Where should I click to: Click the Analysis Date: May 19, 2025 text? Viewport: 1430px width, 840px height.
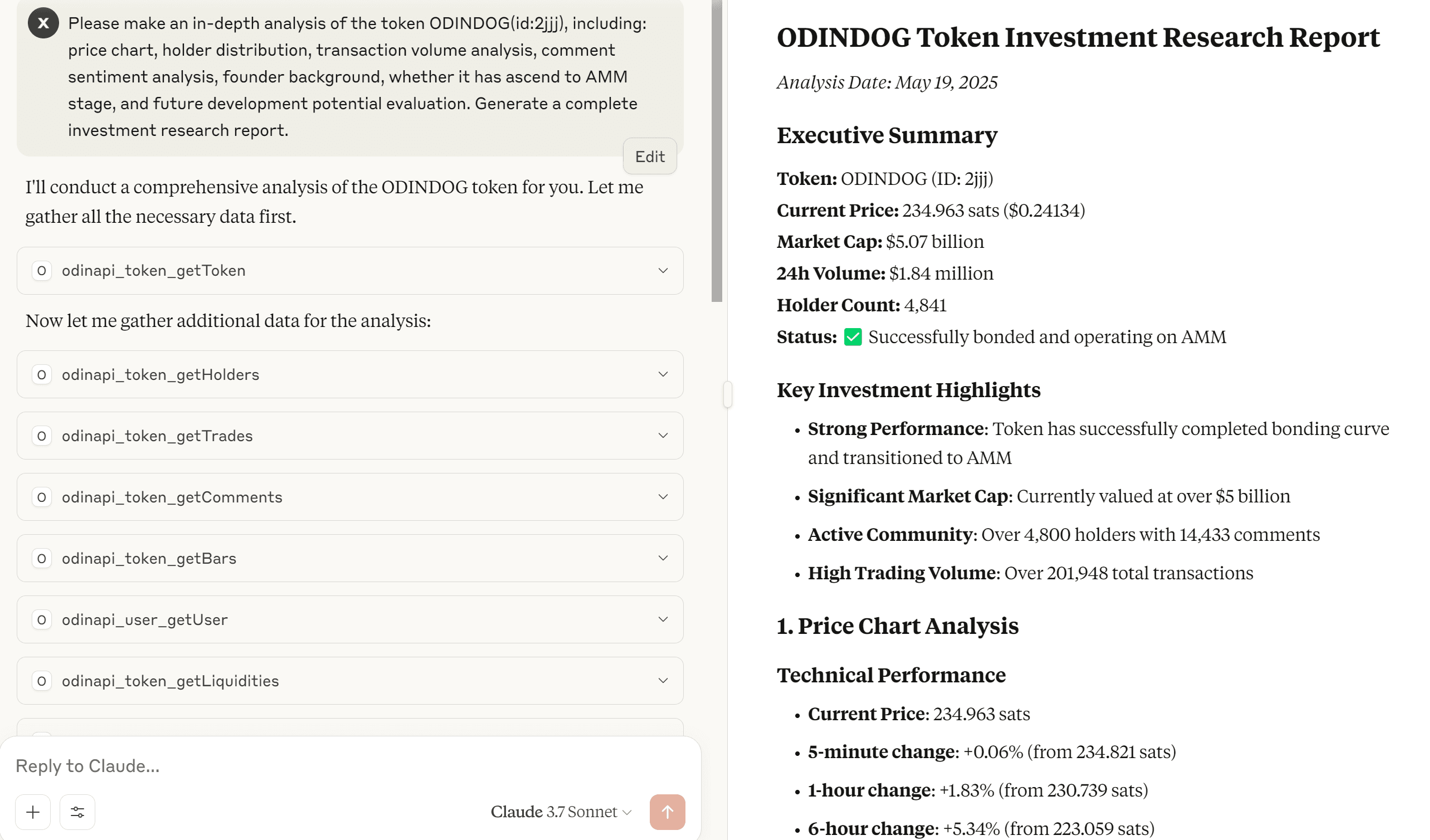tap(887, 82)
